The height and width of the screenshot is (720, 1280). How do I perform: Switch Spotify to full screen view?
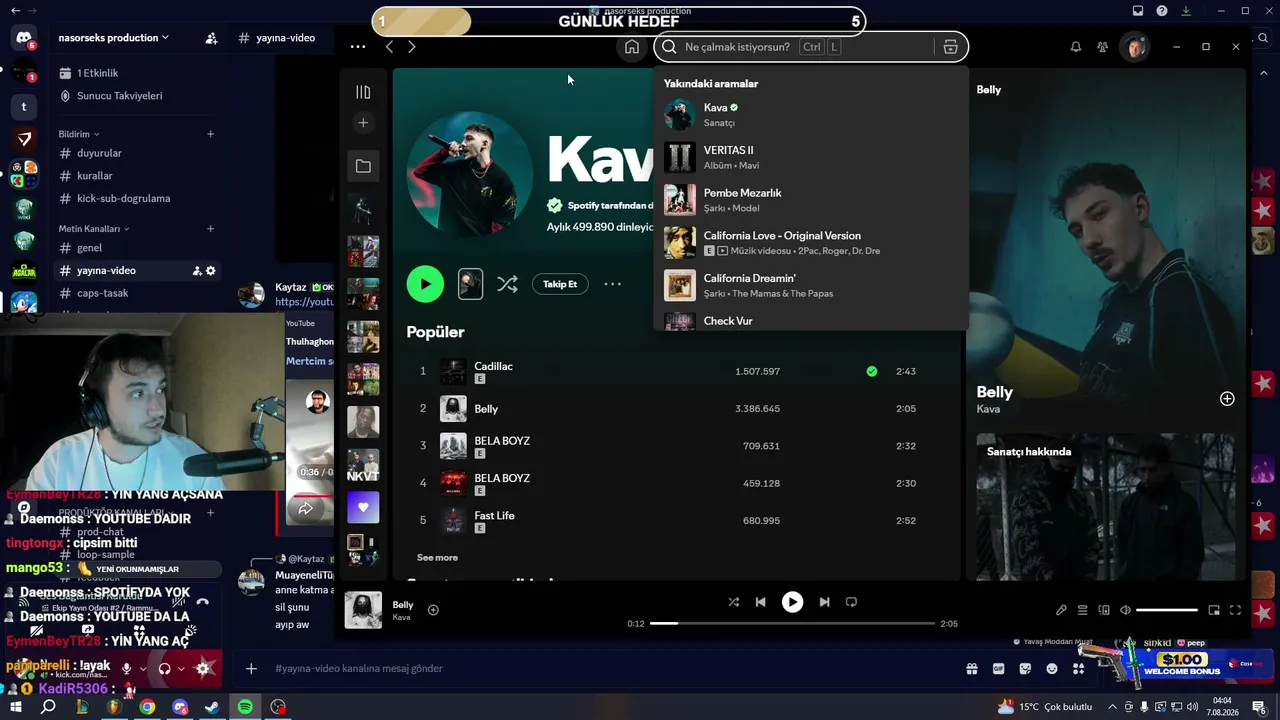1235,610
